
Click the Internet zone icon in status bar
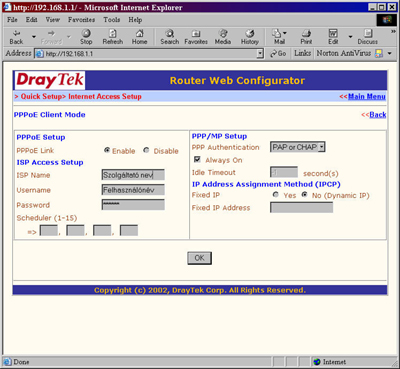[x=317, y=362]
